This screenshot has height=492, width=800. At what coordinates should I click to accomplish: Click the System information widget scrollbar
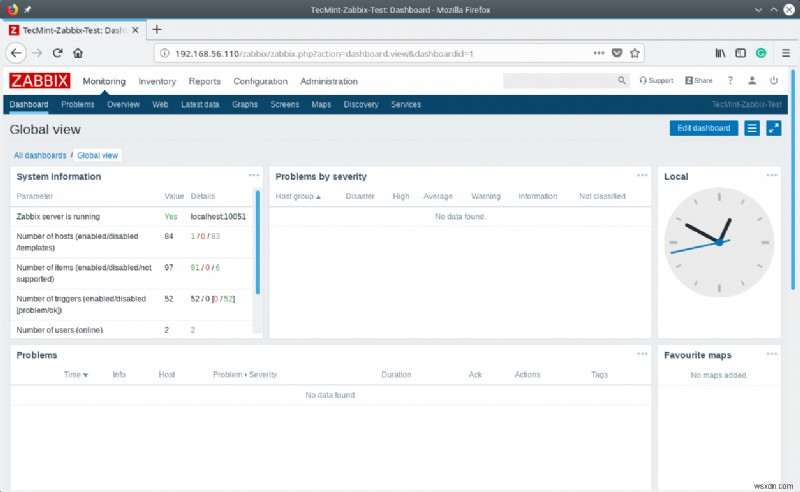(x=258, y=242)
